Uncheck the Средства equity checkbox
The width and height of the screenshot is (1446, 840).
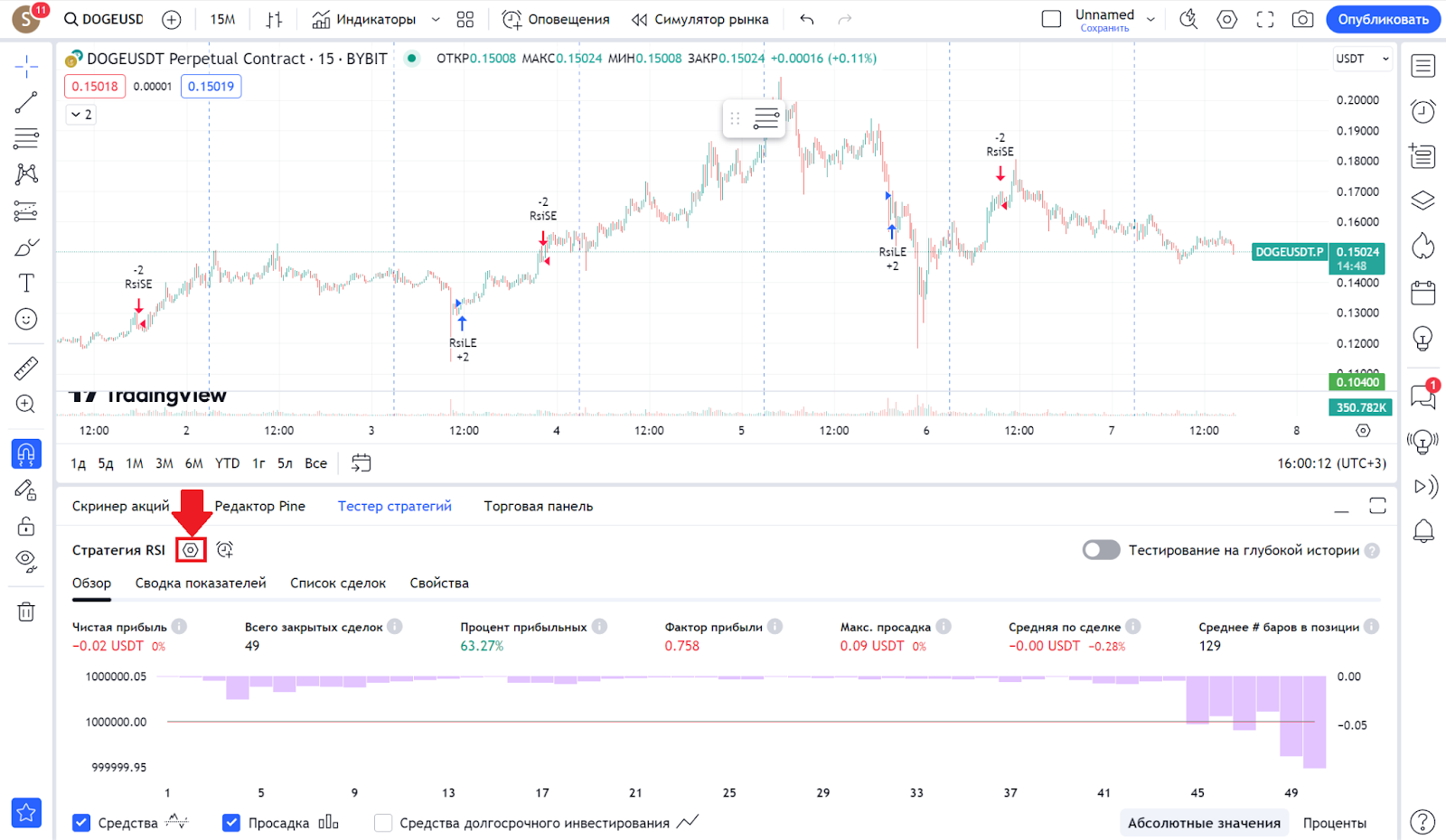coord(81,823)
